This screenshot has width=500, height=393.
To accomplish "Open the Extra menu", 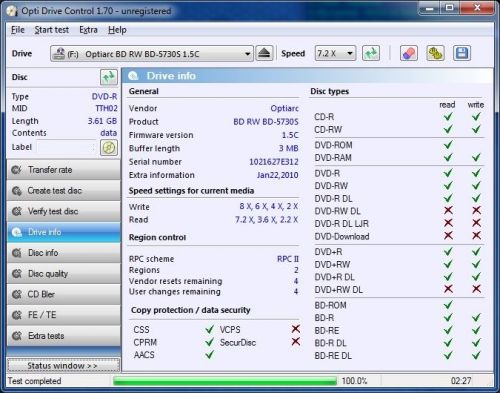I will [x=88, y=30].
